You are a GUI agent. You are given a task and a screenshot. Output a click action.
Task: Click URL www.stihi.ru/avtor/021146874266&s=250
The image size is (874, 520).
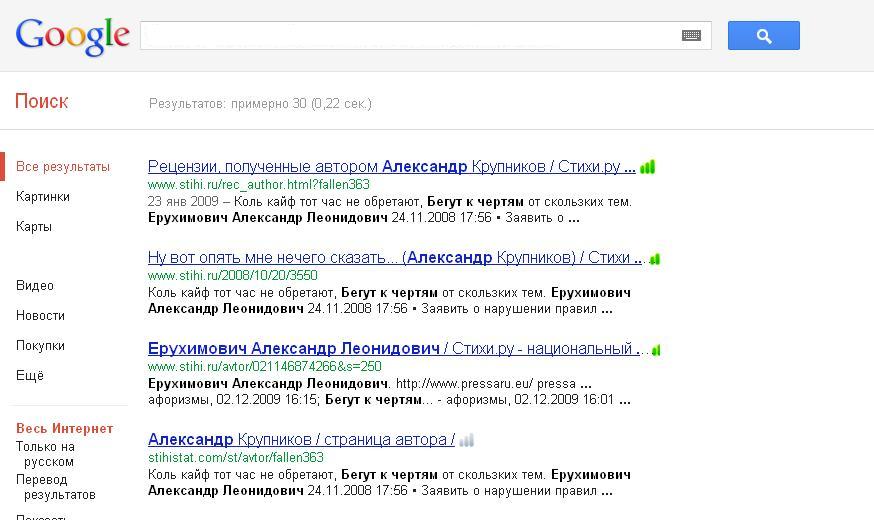(265, 367)
